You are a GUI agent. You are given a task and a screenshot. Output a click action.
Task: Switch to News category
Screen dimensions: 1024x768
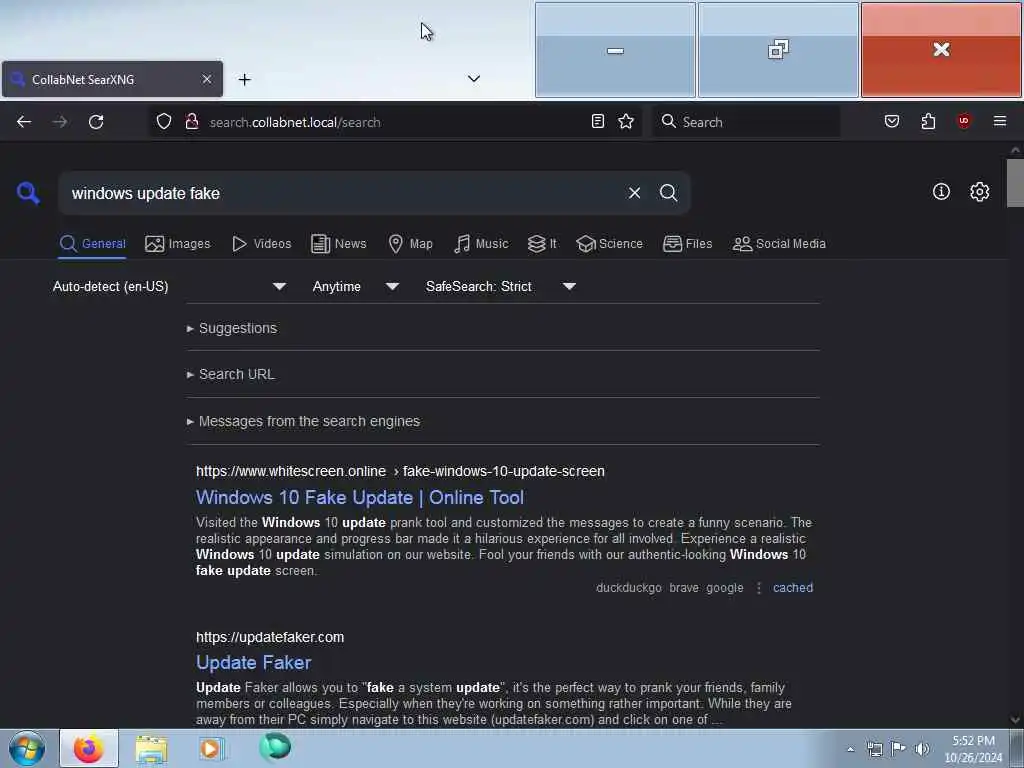coord(338,244)
